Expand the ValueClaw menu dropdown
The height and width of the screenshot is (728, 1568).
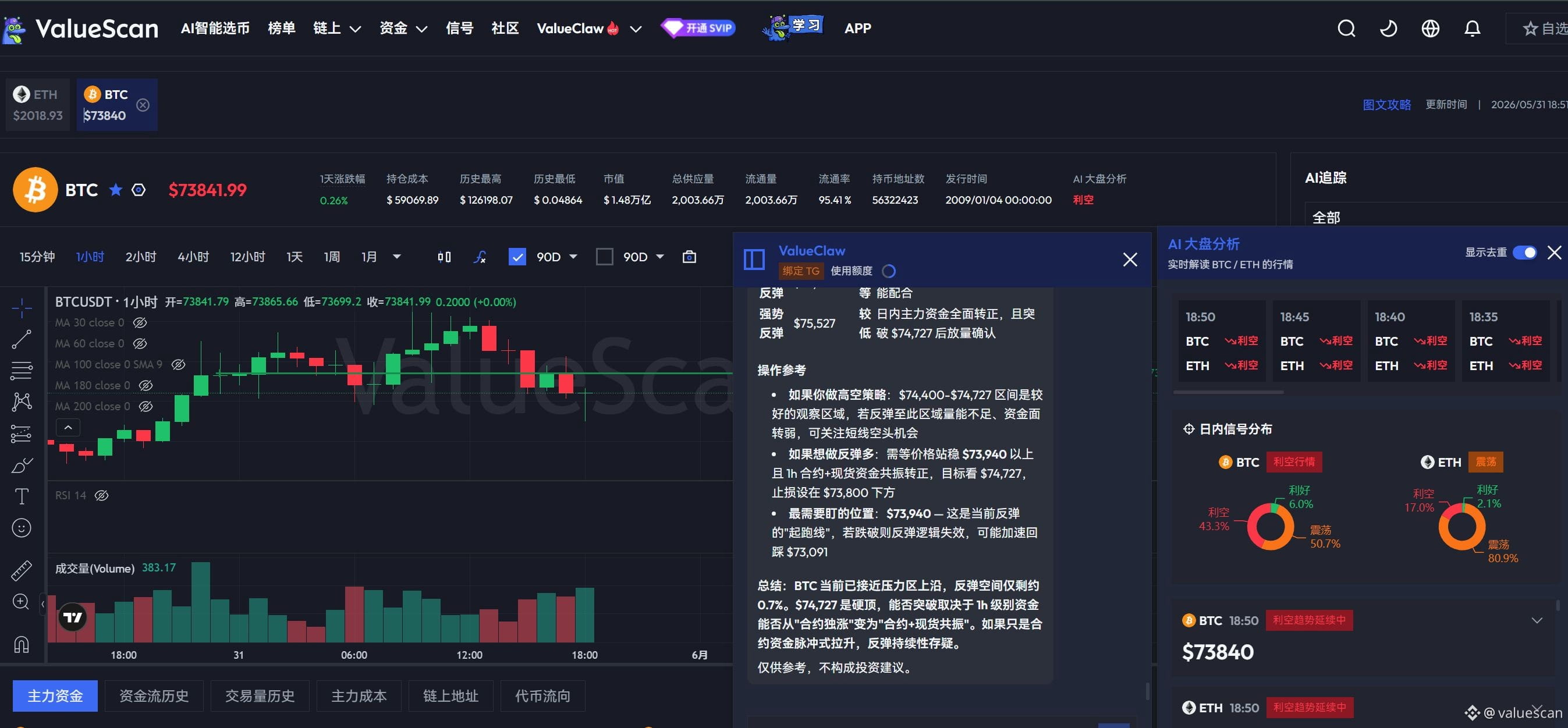coord(636,29)
